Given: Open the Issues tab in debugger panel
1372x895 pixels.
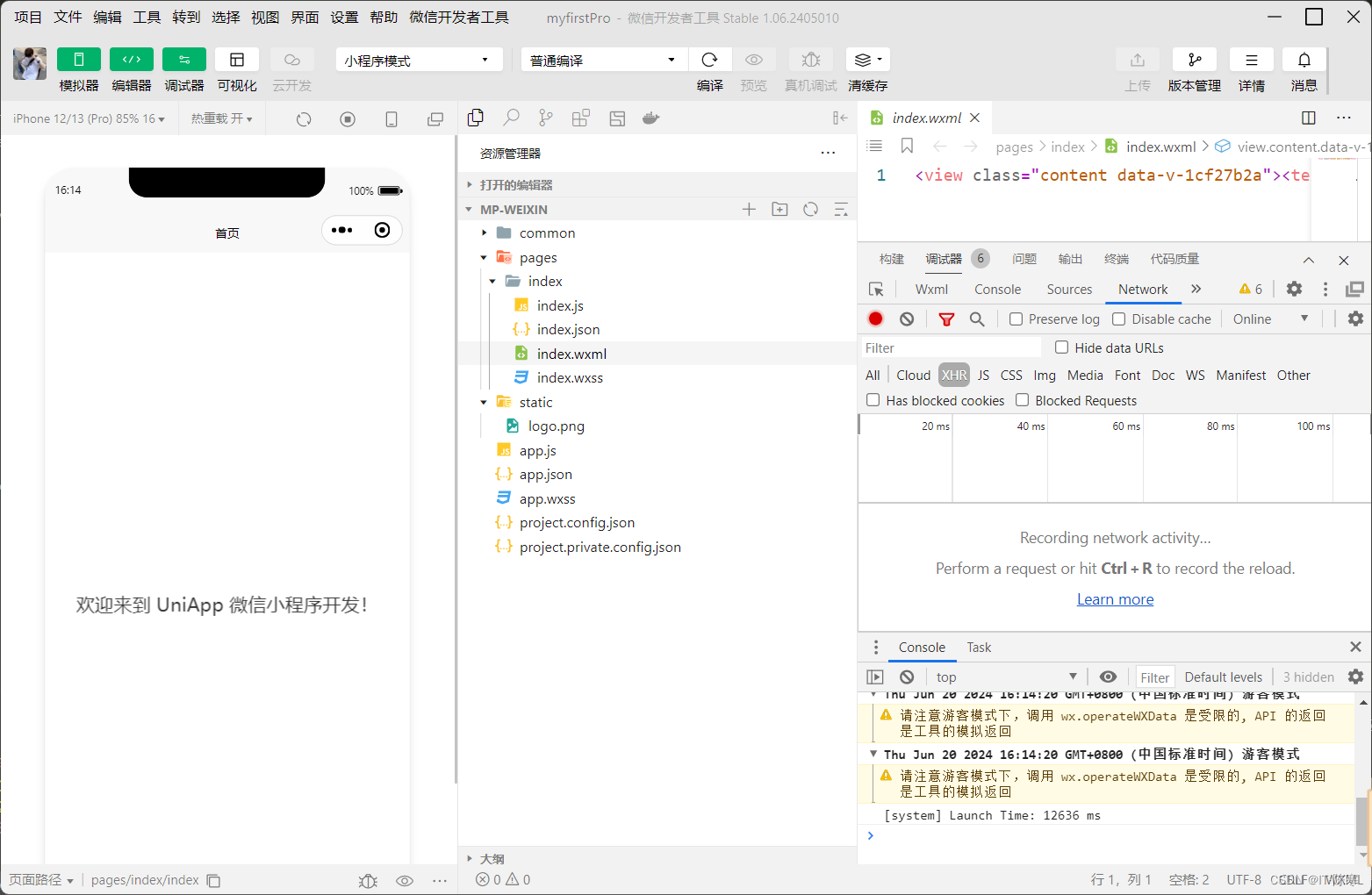Looking at the screenshot, I should pyautogui.click(x=1024, y=259).
